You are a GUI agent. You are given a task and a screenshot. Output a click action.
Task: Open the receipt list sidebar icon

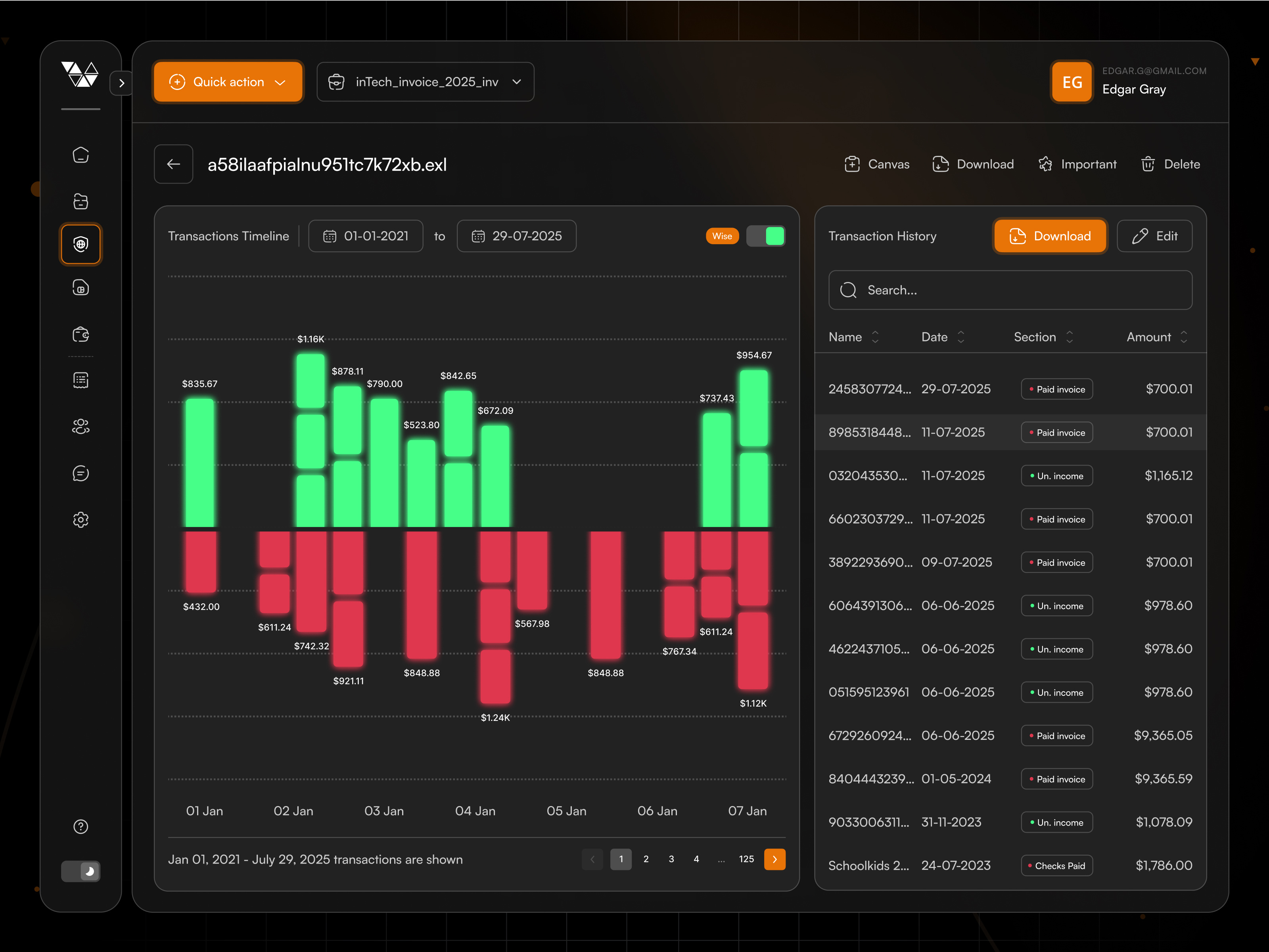pyautogui.click(x=81, y=380)
